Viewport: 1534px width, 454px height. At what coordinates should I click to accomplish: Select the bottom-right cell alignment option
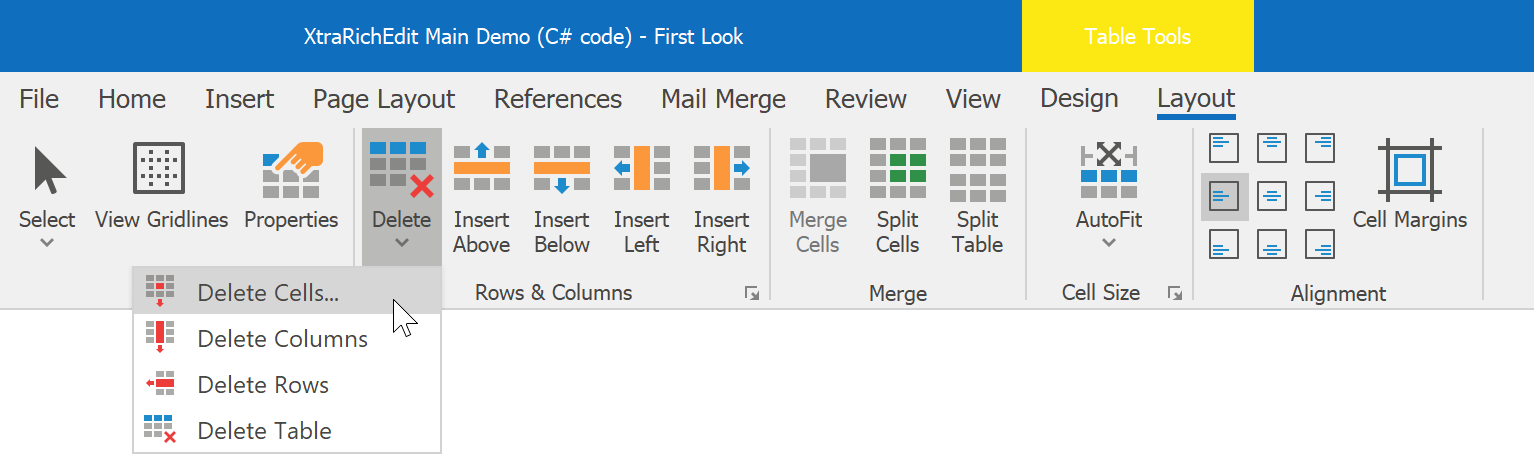pos(1320,243)
